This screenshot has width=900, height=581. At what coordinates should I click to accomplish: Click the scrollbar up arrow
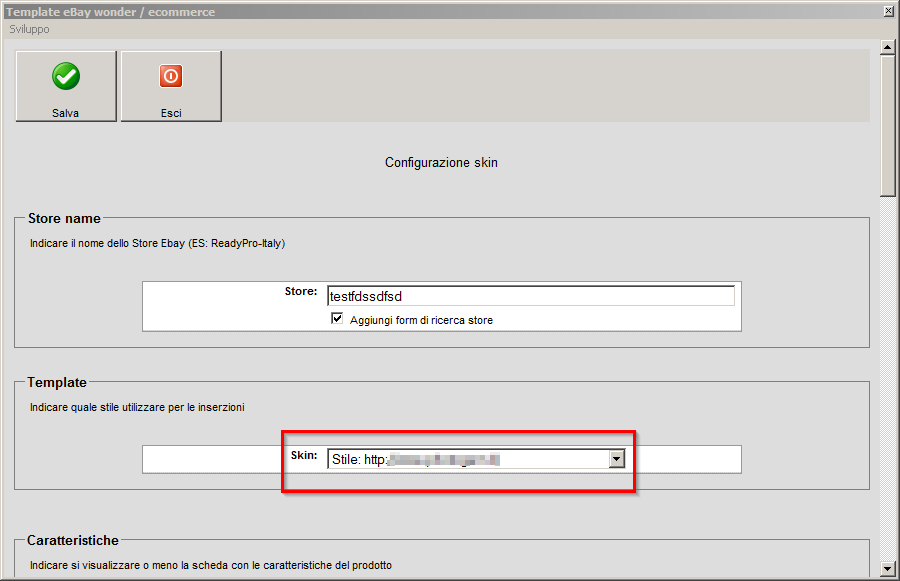tap(888, 48)
